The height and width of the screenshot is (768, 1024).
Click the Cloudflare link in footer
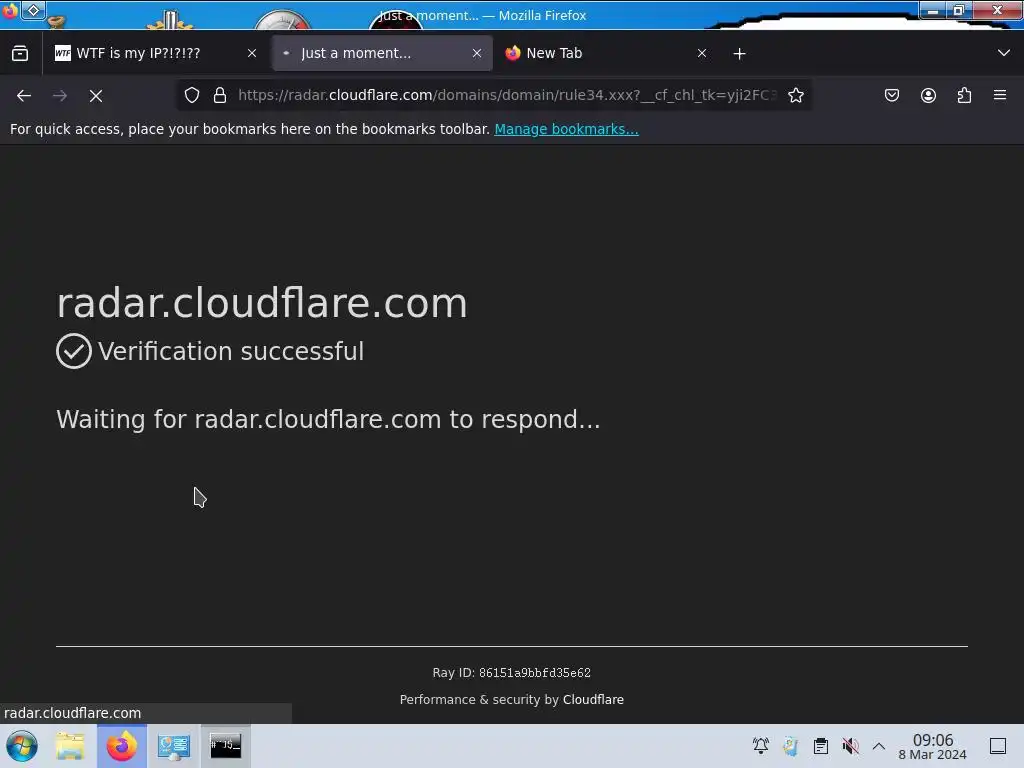tap(593, 699)
